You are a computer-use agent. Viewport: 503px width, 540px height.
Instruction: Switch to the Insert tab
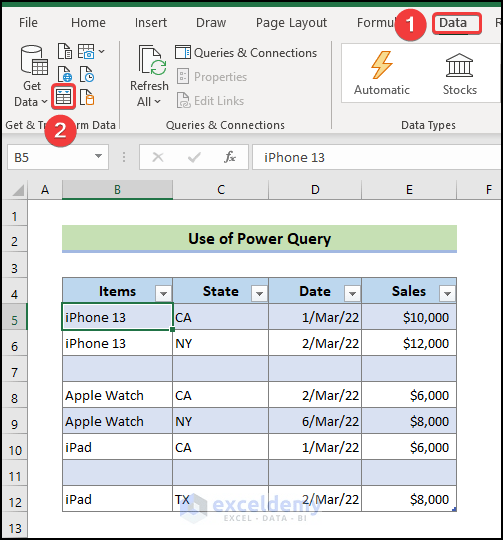tap(151, 23)
